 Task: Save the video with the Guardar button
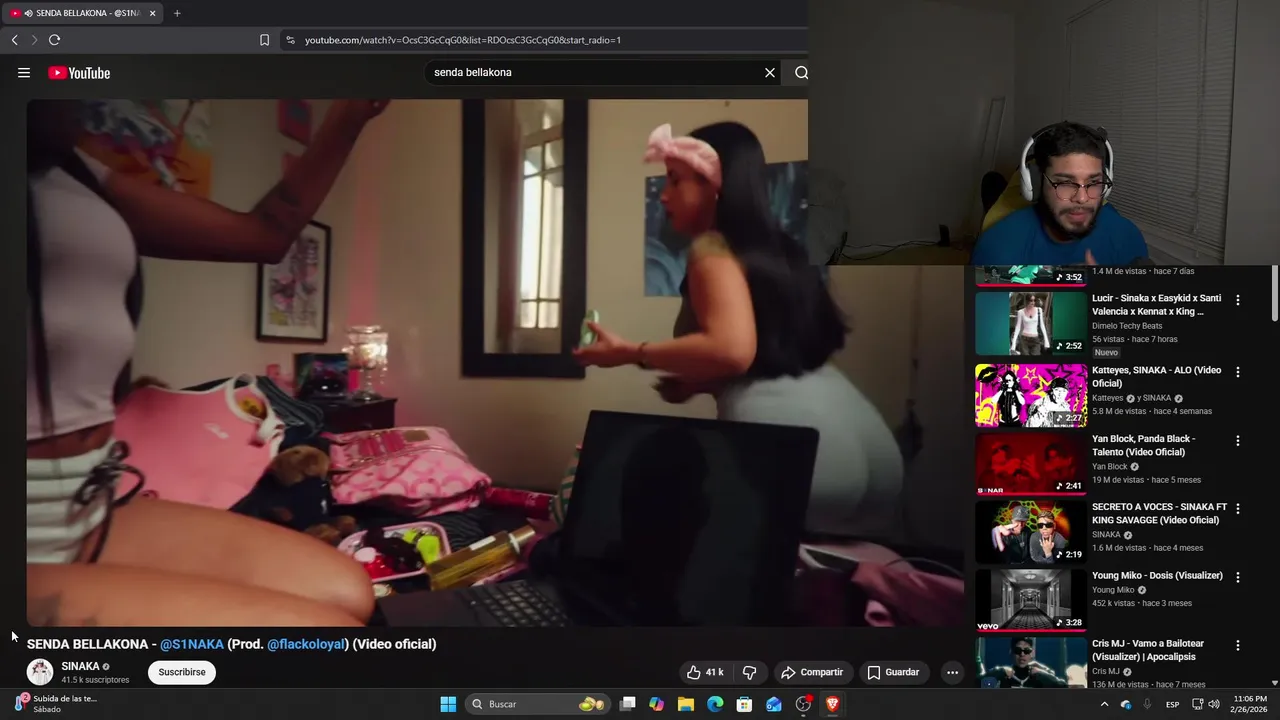[x=893, y=672]
